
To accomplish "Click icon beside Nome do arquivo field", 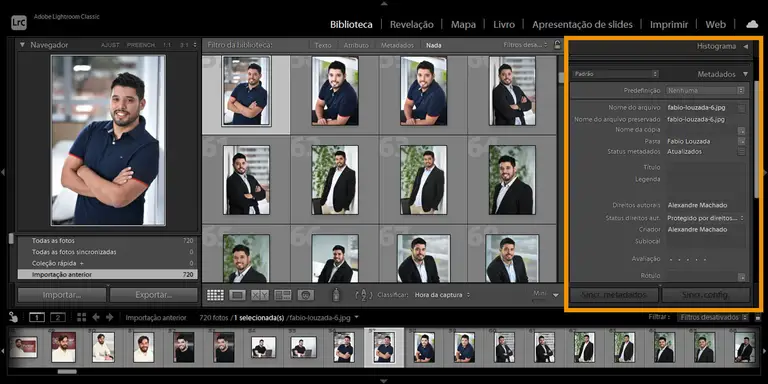I will pyautogui.click(x=742, y=108).
